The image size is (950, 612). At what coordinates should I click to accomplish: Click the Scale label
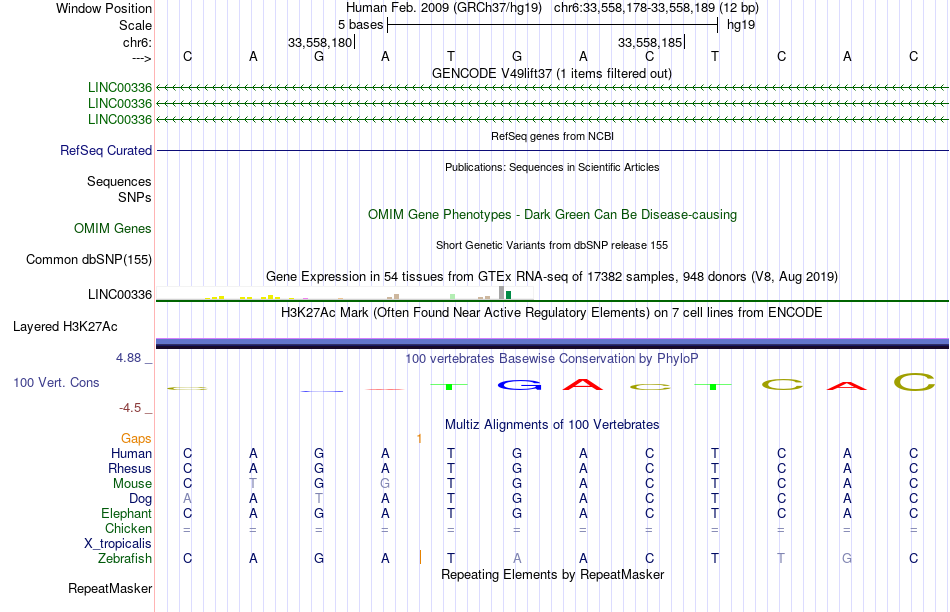point(135,25)
